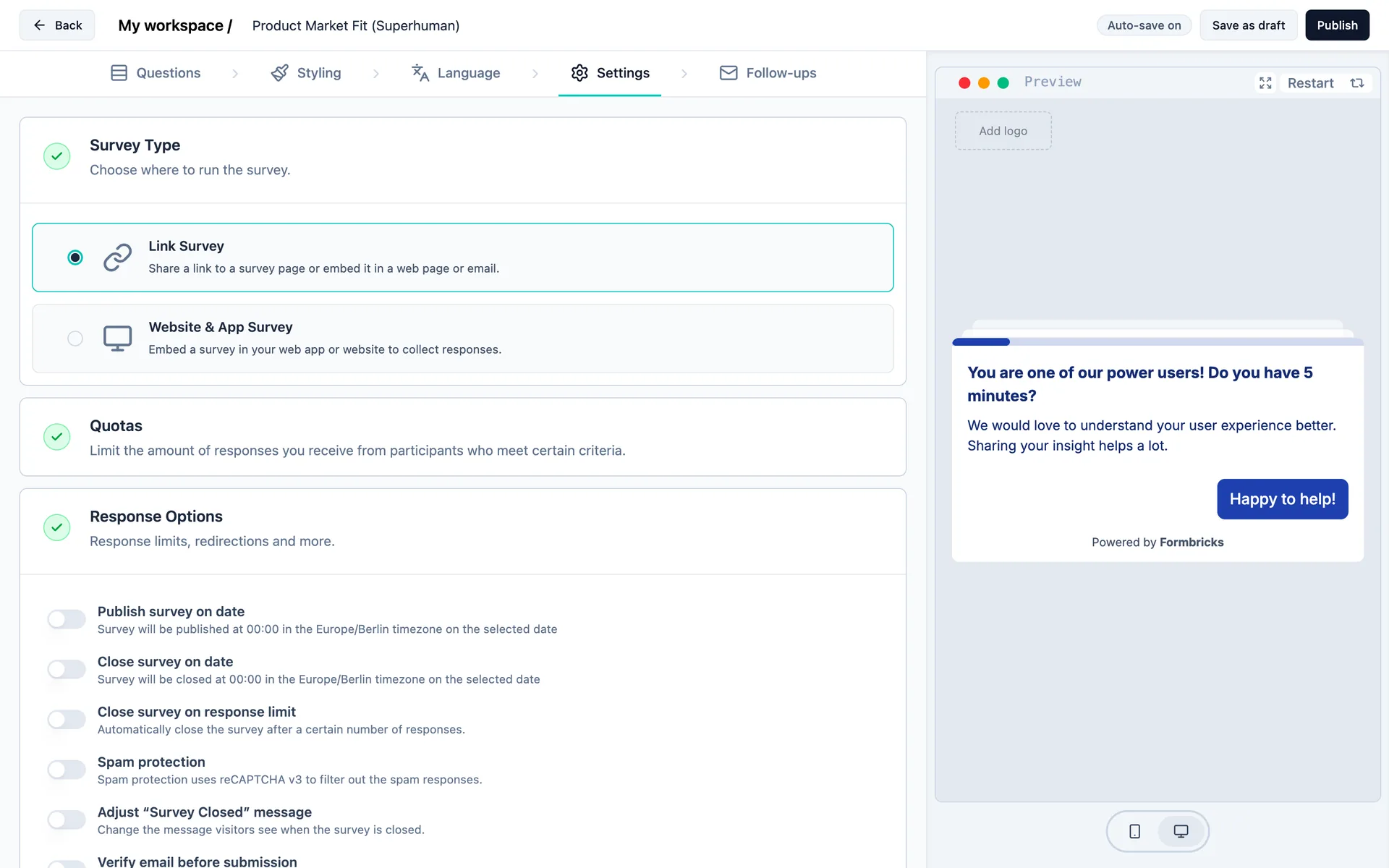Go to the Follow-ups tab
1389x868 pixels.
(x=768, y=73)
